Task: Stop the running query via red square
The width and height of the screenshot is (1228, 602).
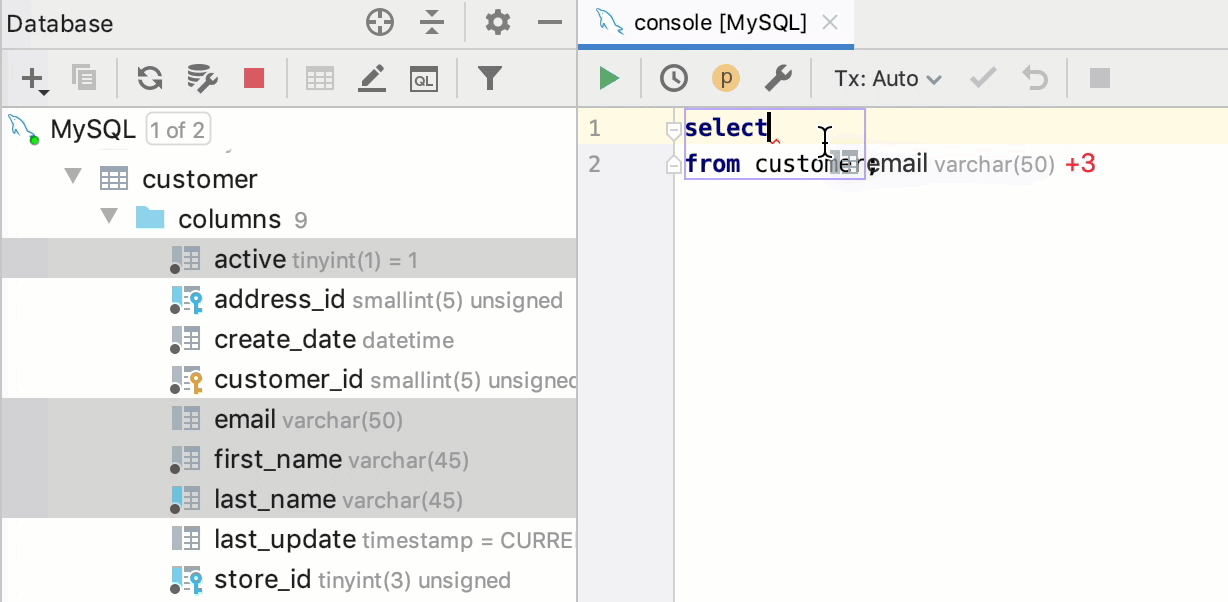Action: [x=254, y=78]
